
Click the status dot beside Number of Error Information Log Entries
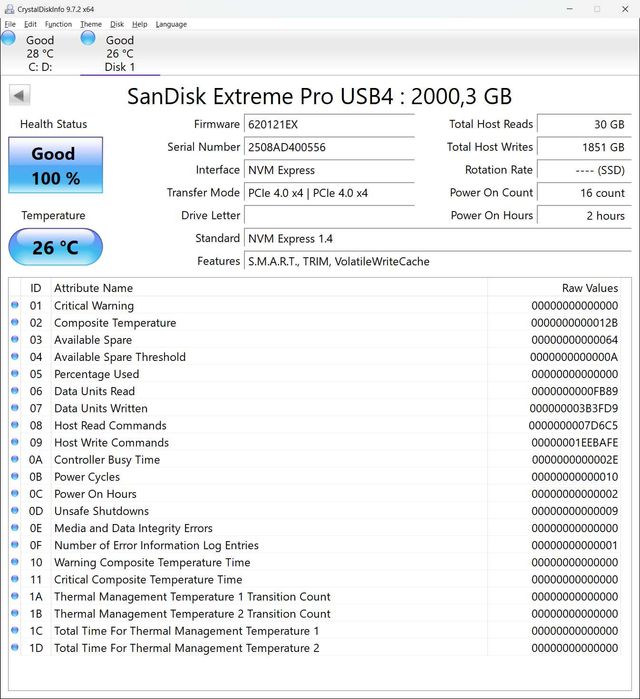[x=15, y=544]
